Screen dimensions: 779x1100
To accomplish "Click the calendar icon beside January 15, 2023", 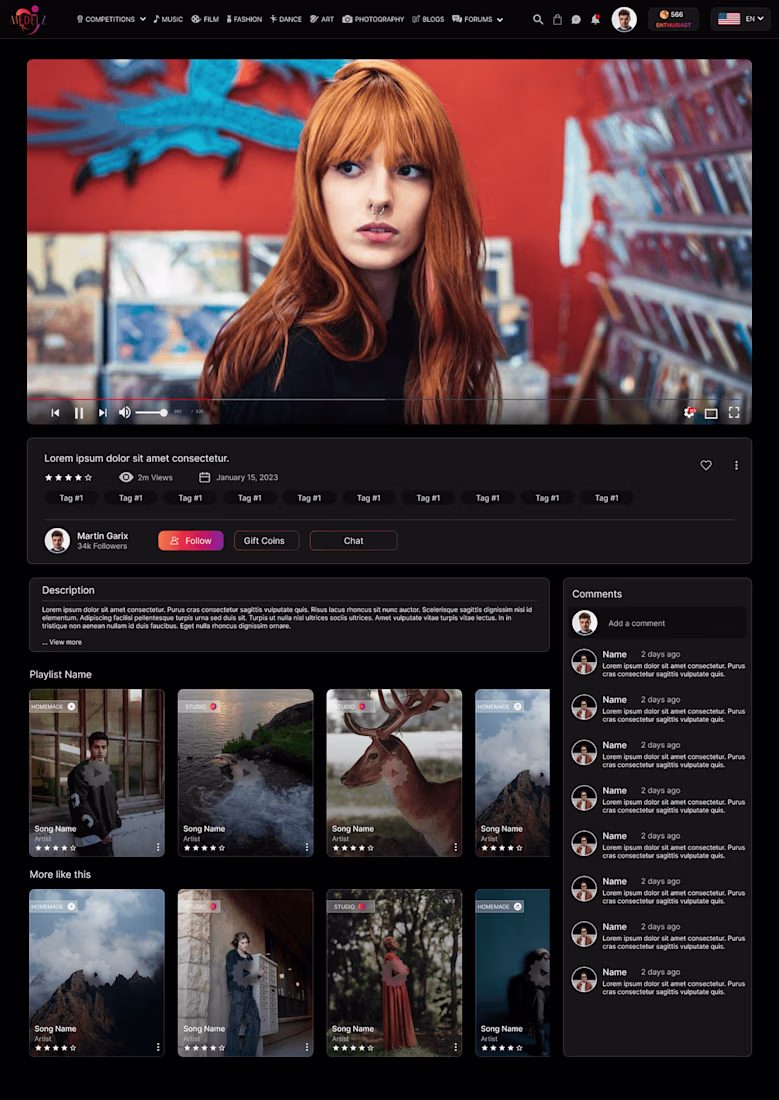I will [x=204, y=477].
